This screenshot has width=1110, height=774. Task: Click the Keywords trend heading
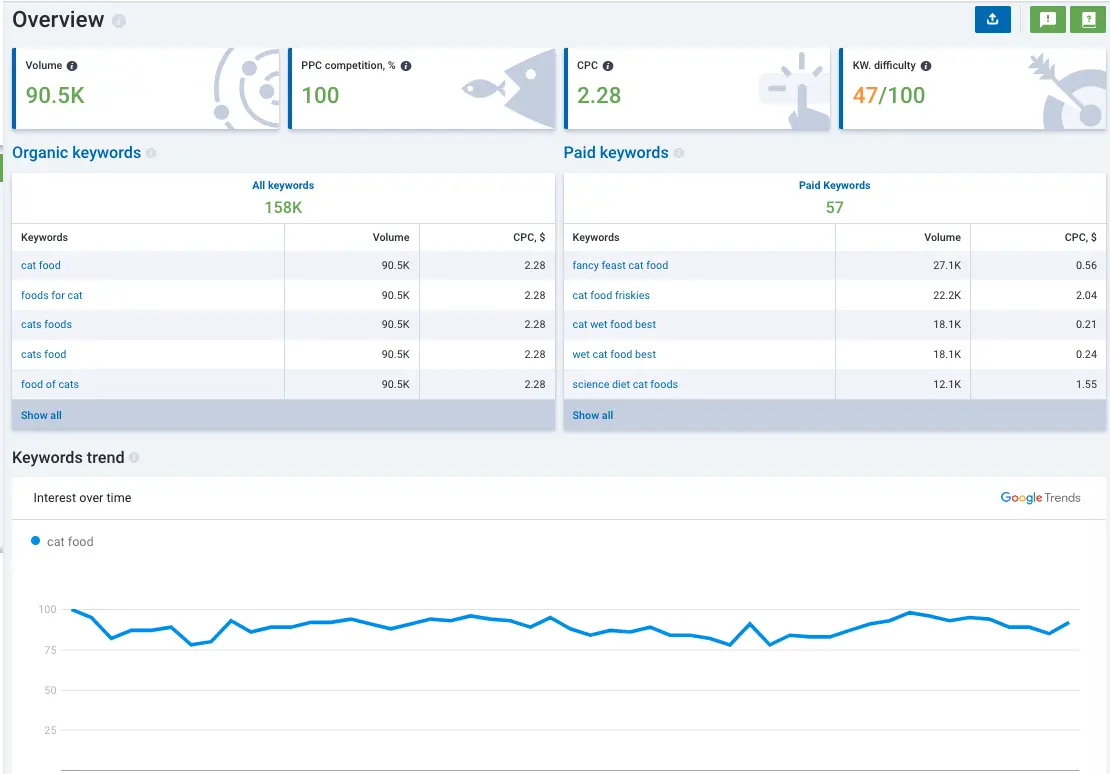[68, 457]
